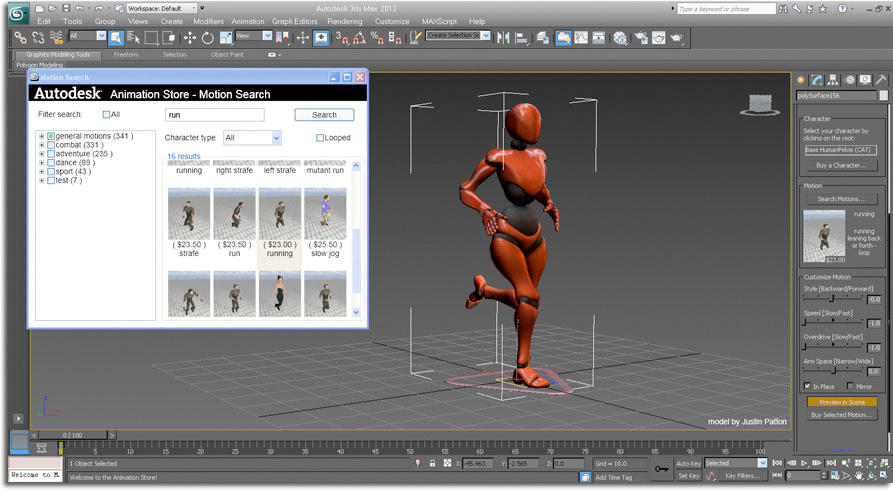This screenshot has width=893, height=490.
Task: Select the Move transform tool
Action: click(188, 37)
